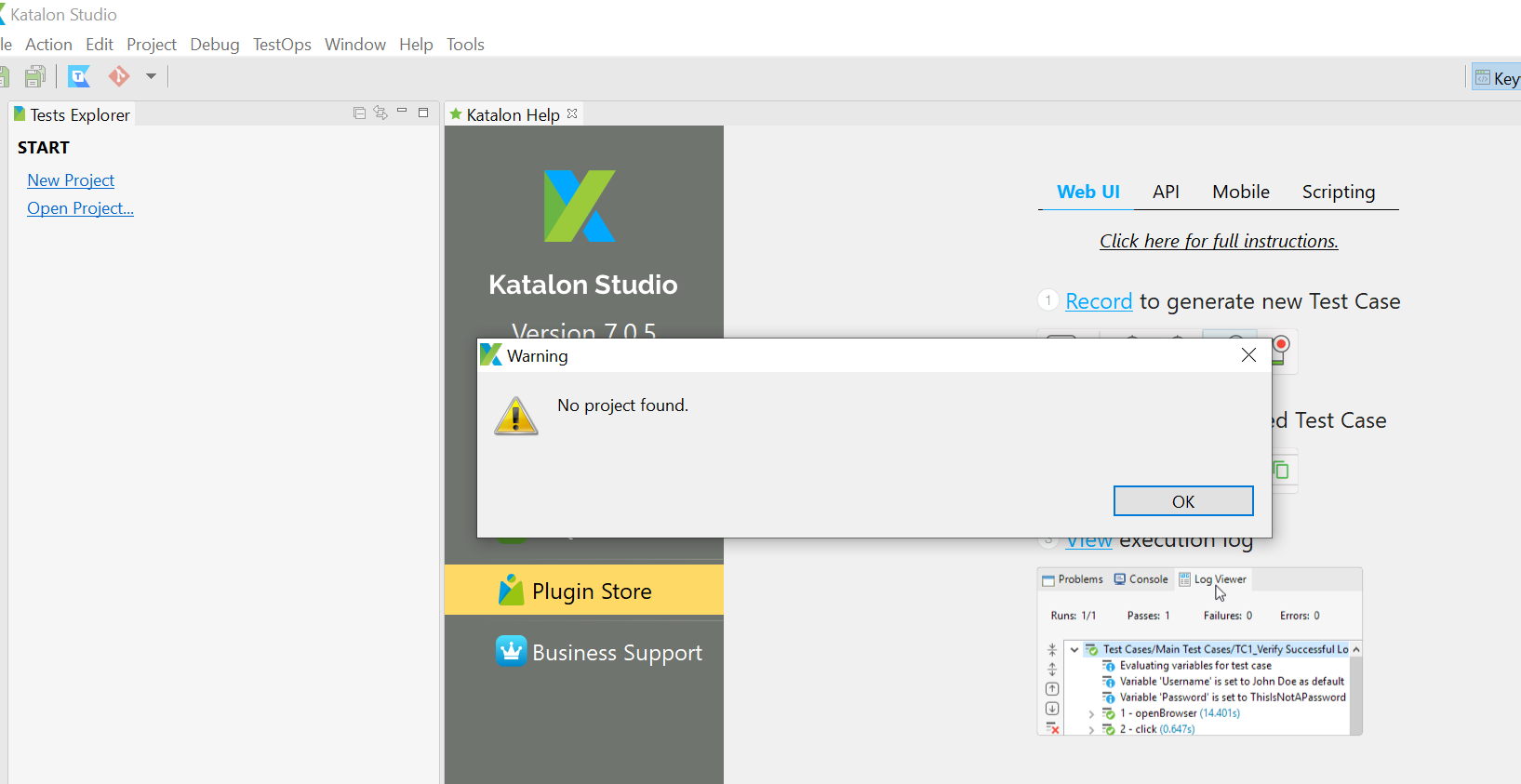Click the execution log preview image
Screen dimensions: 1521x784
[1200, 651]
